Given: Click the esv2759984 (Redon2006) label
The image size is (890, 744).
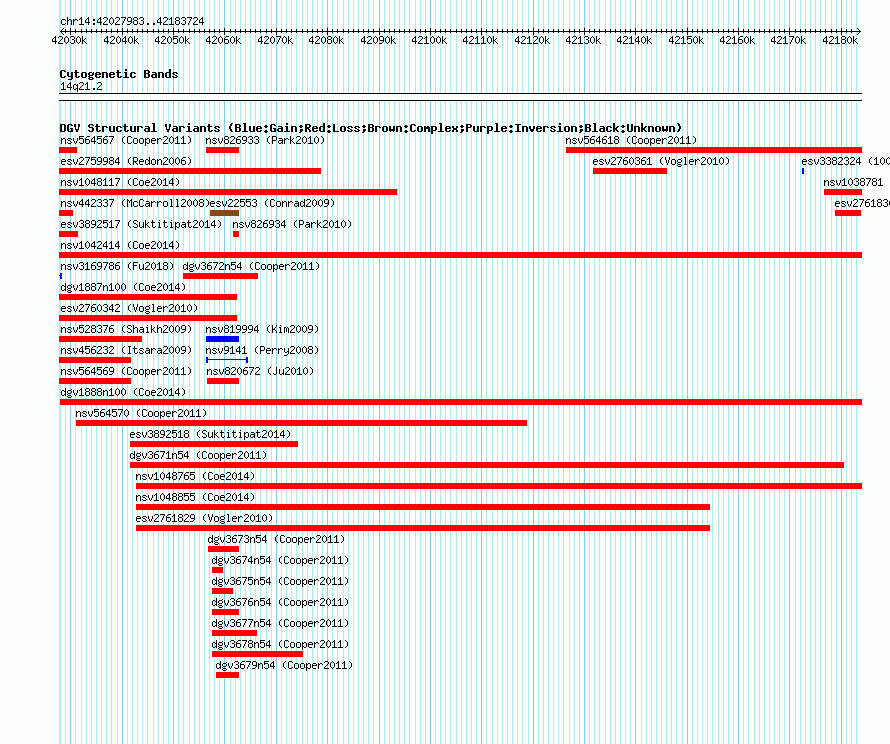Looking at the screenshot, I should pyautogui.click(x=126, y=161).
